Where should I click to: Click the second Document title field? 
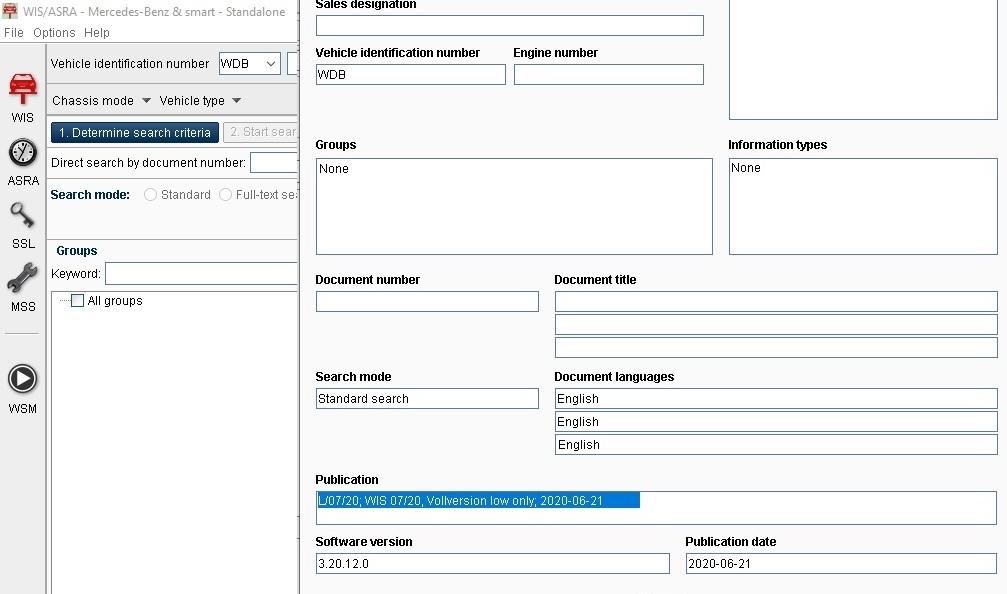pyautogui.click(x=776, y=325)
